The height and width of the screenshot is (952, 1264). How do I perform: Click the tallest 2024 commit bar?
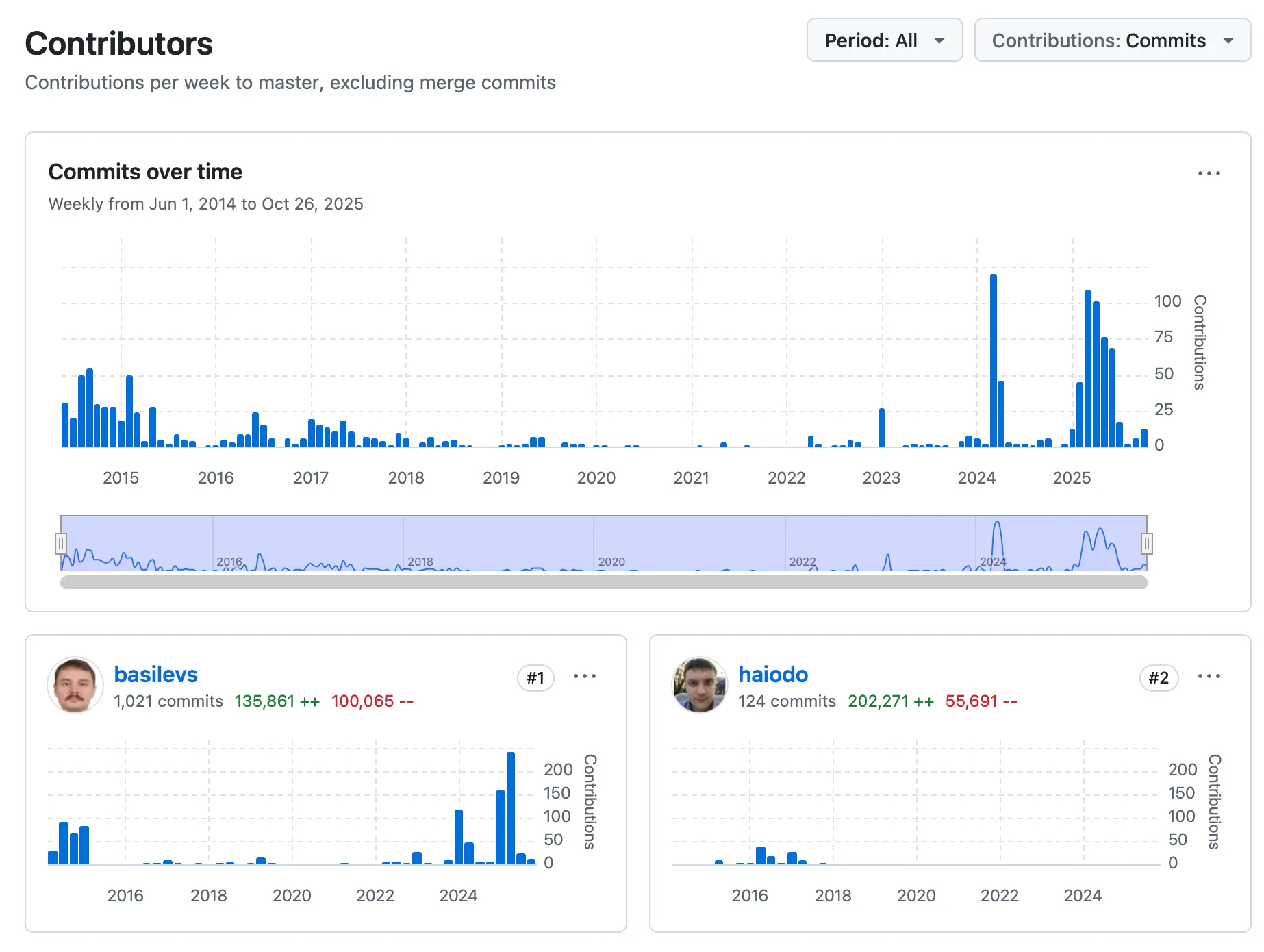994,360
